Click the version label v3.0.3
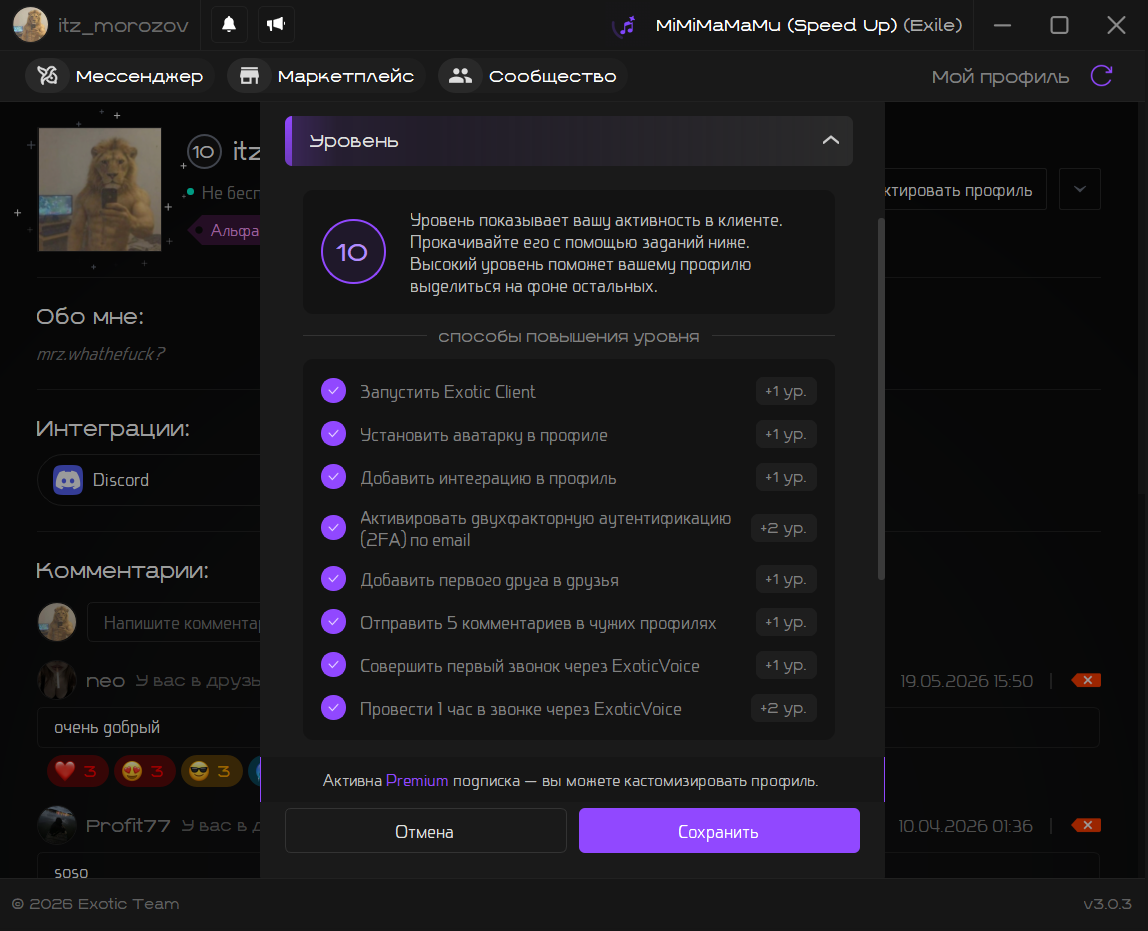The image size is (1148, 931). (x=1107, y=905)
